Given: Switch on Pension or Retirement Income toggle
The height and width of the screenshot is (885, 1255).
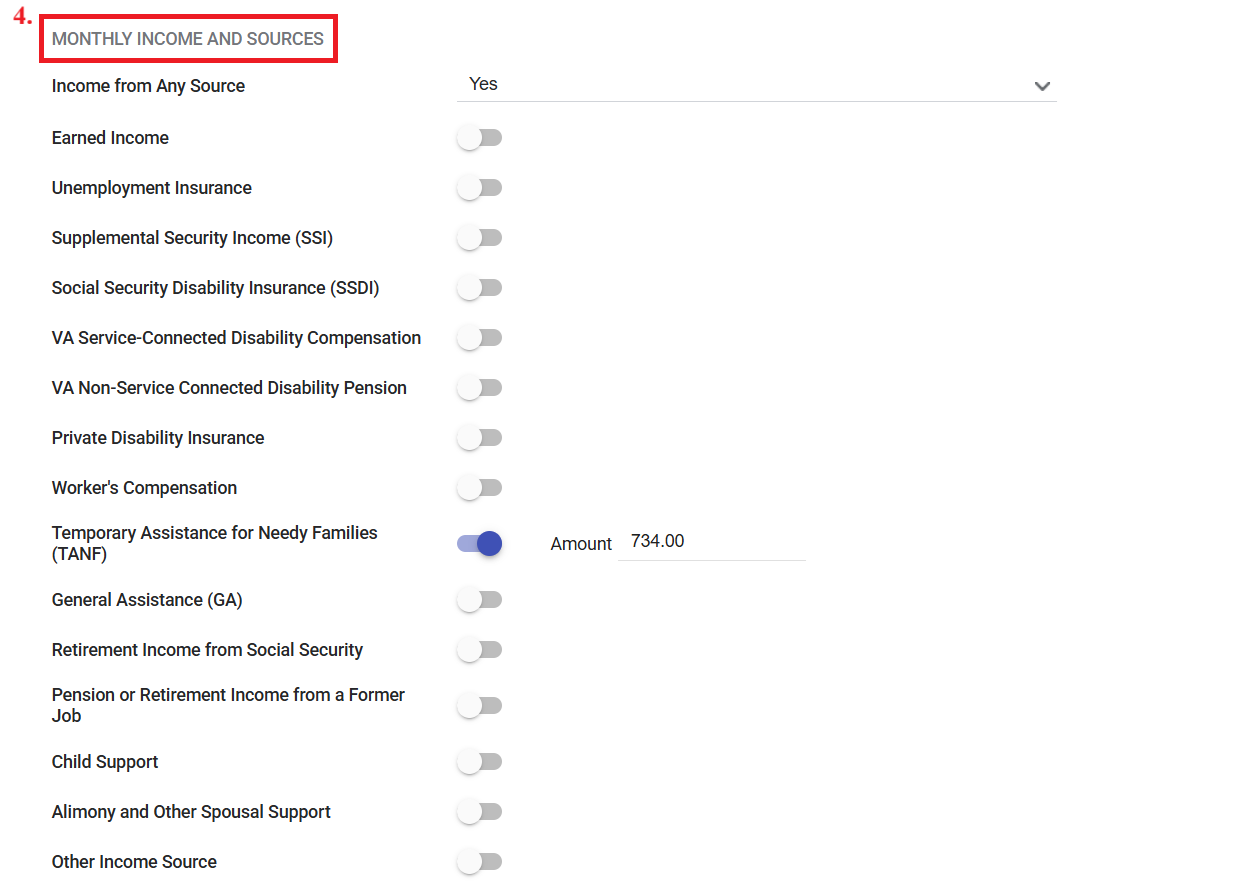Looking at the screenshot, I should [x=479, y=706].
